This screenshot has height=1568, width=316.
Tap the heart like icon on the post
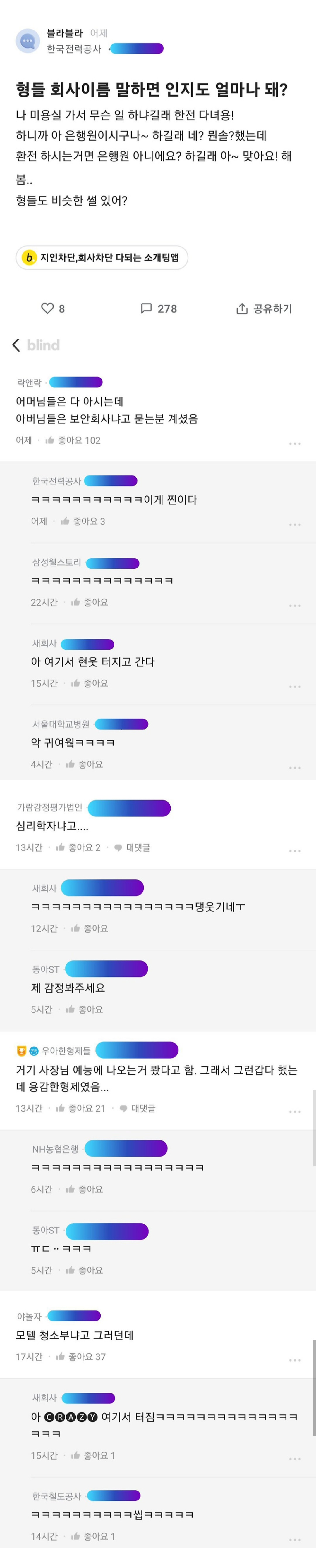coord(47,308)
